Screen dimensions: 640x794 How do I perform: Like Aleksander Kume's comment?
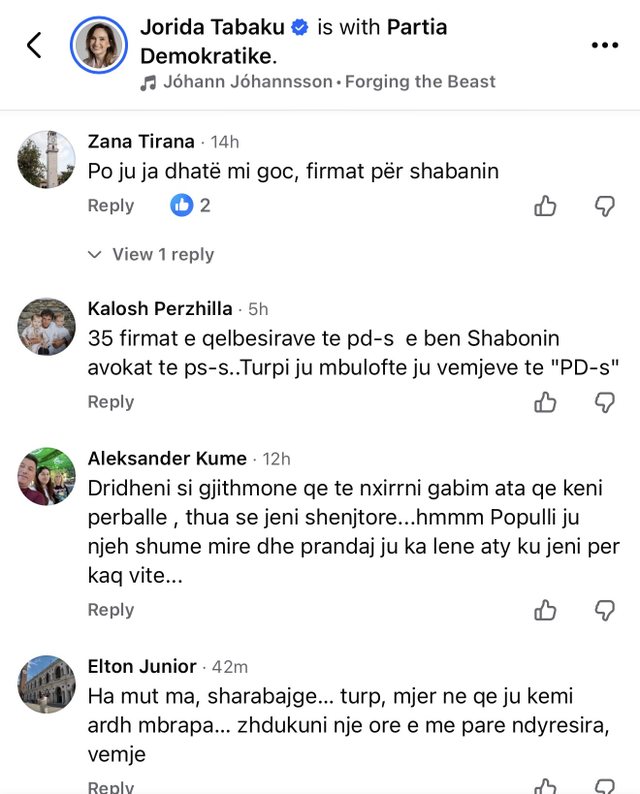545,610
